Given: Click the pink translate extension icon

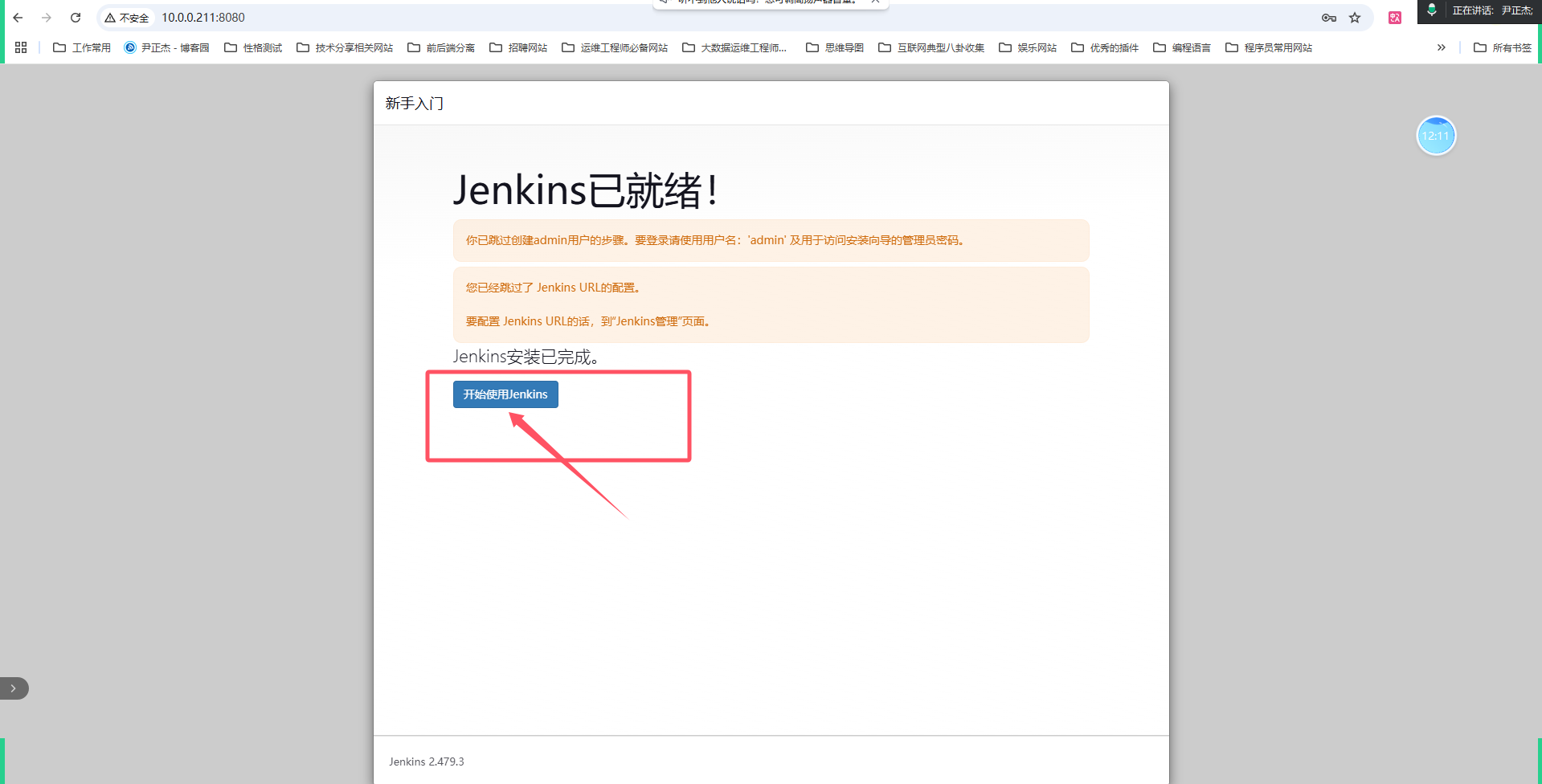Looking at the screenshot, I should [1395, 18].
